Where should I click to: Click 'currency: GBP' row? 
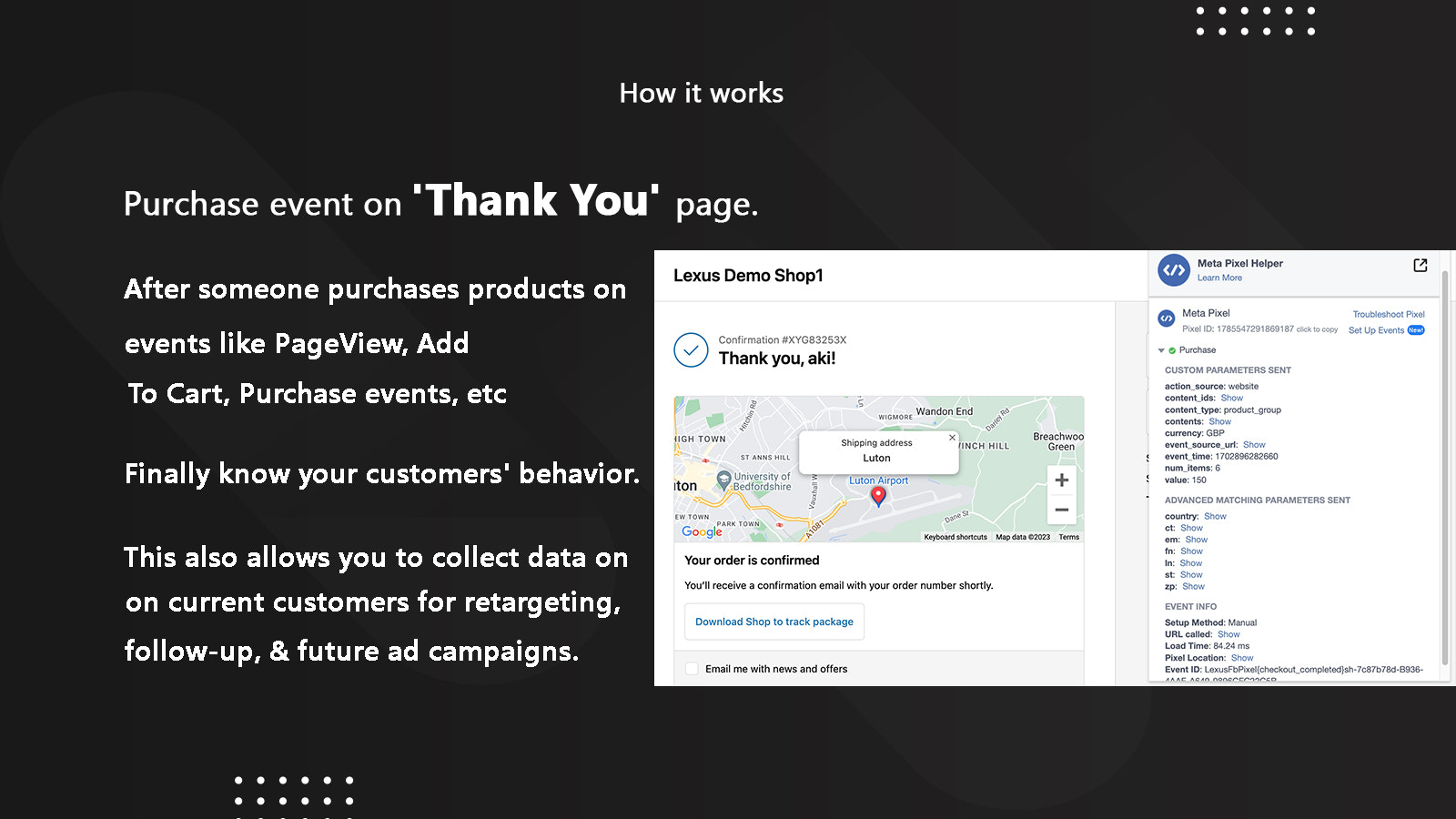(1194, 433)
